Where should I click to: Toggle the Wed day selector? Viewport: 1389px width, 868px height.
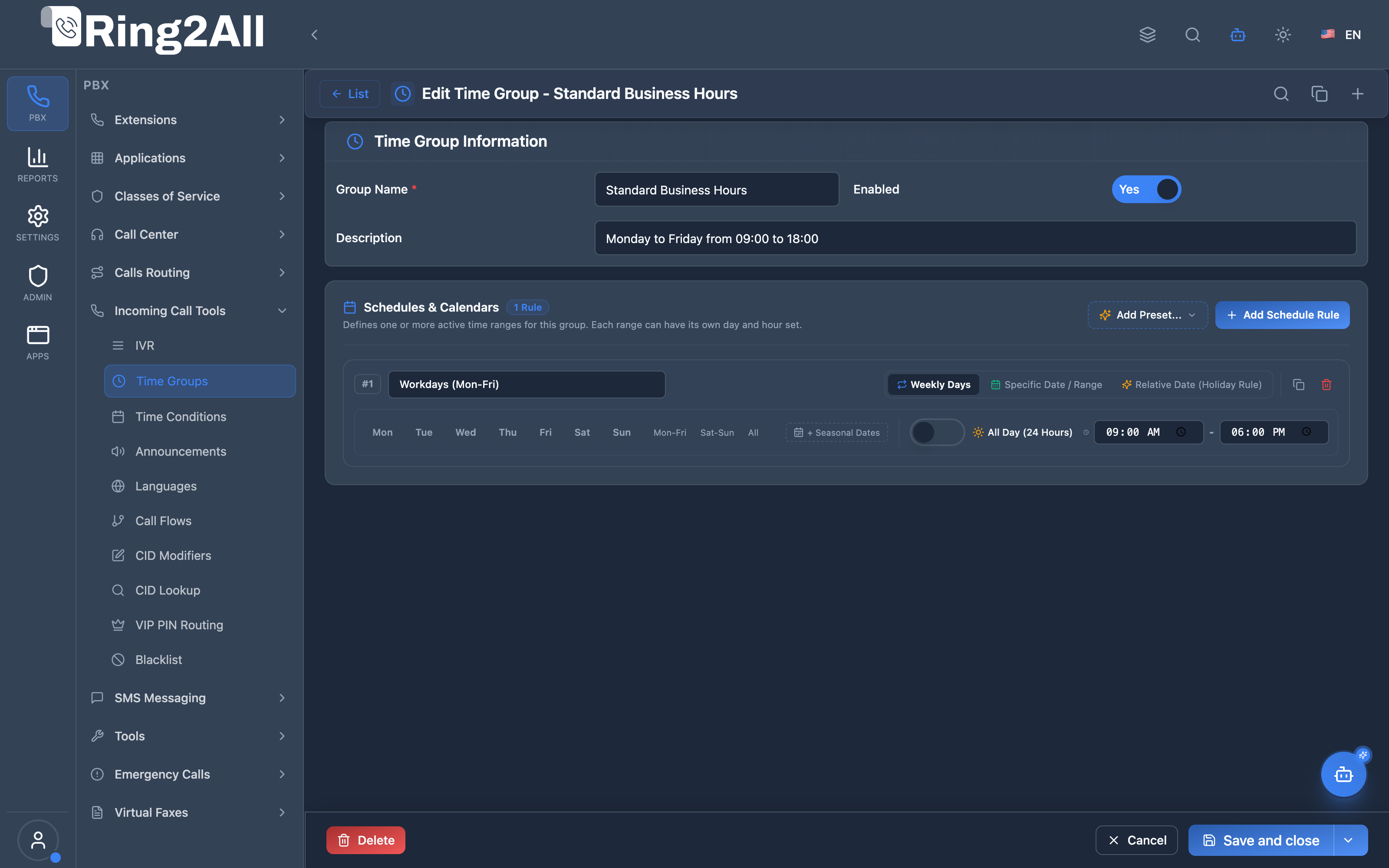click(465, 432)
